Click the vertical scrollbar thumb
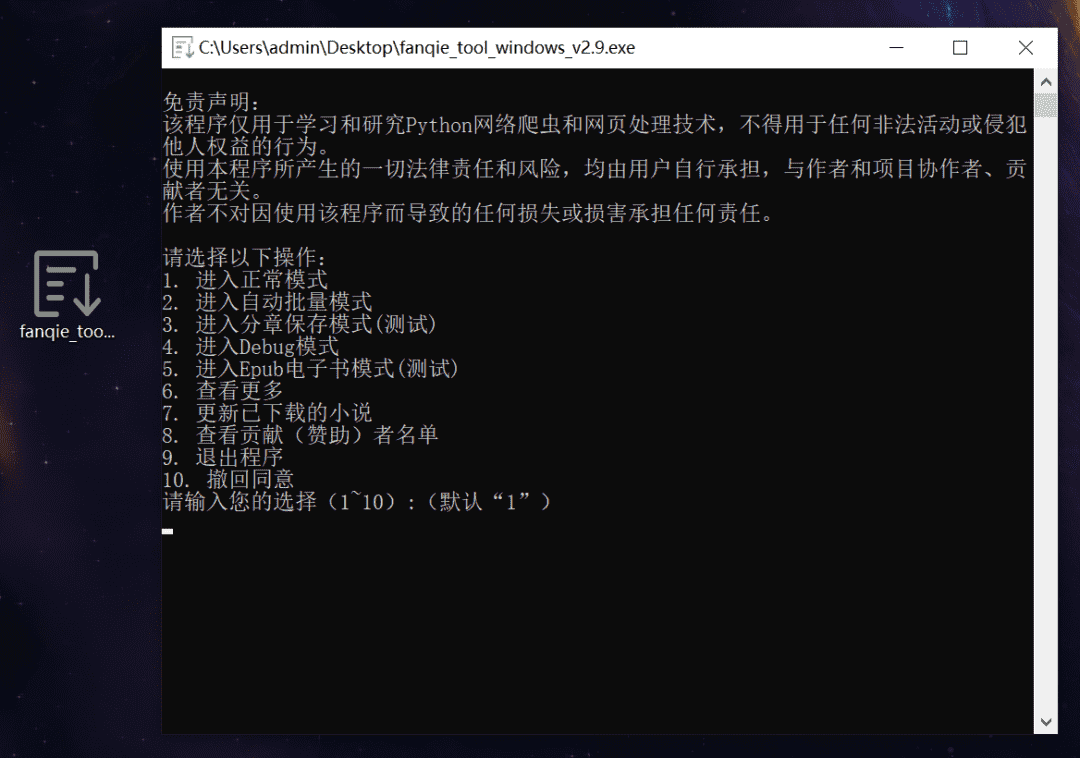This screenshot has width=1080, height=758. coord(1045,105)
